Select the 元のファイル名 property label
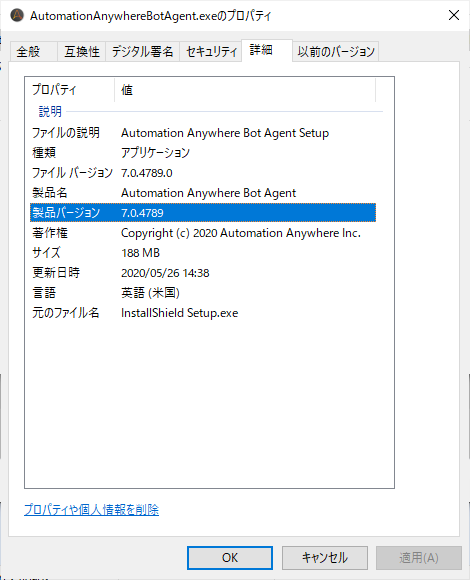This screenshot has height=580, width=470. [x=66, y=313]
